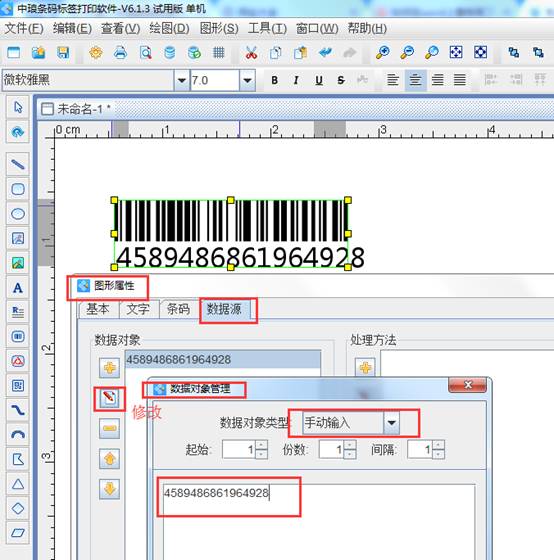The height and width of the screenshot is (560, 554).
Task: Select the 未命名-1 document tab
Action: (x=76, y=109)
